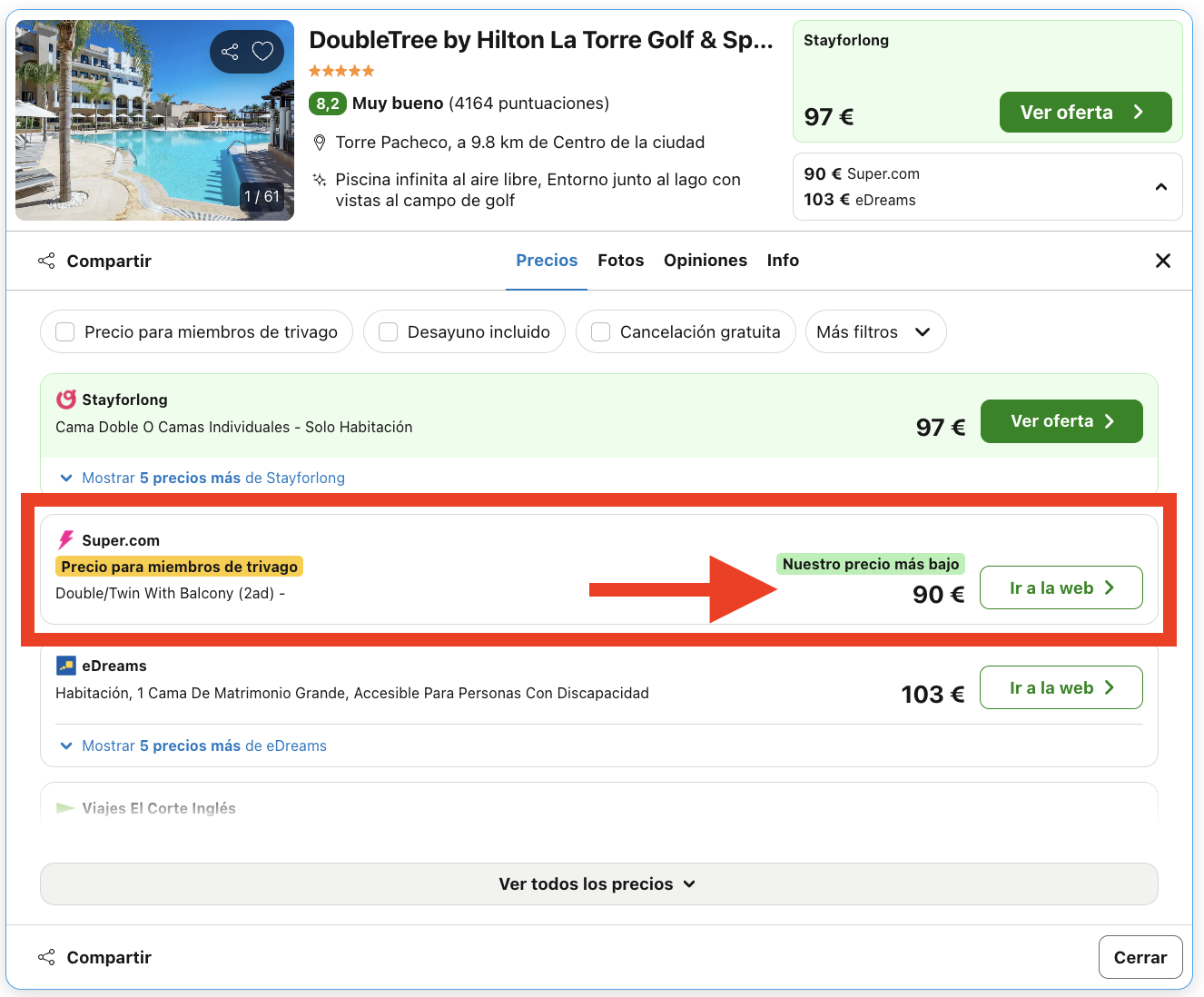Click the location pin icon by Torre Pacheco
The height and width of the screenshot is (997, 1204).
[320, 143]
